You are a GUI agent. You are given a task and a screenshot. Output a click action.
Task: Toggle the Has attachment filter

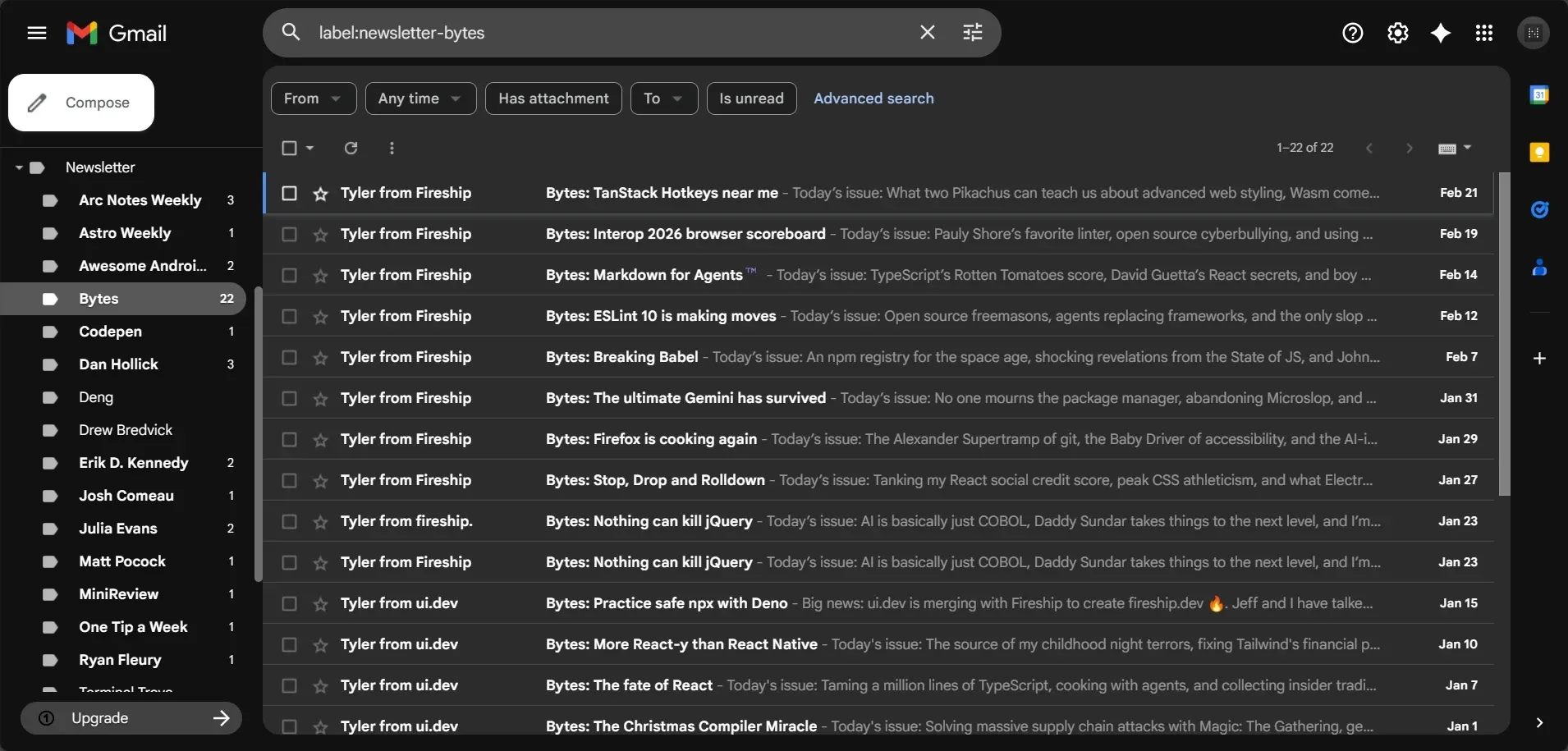[553, 98]
